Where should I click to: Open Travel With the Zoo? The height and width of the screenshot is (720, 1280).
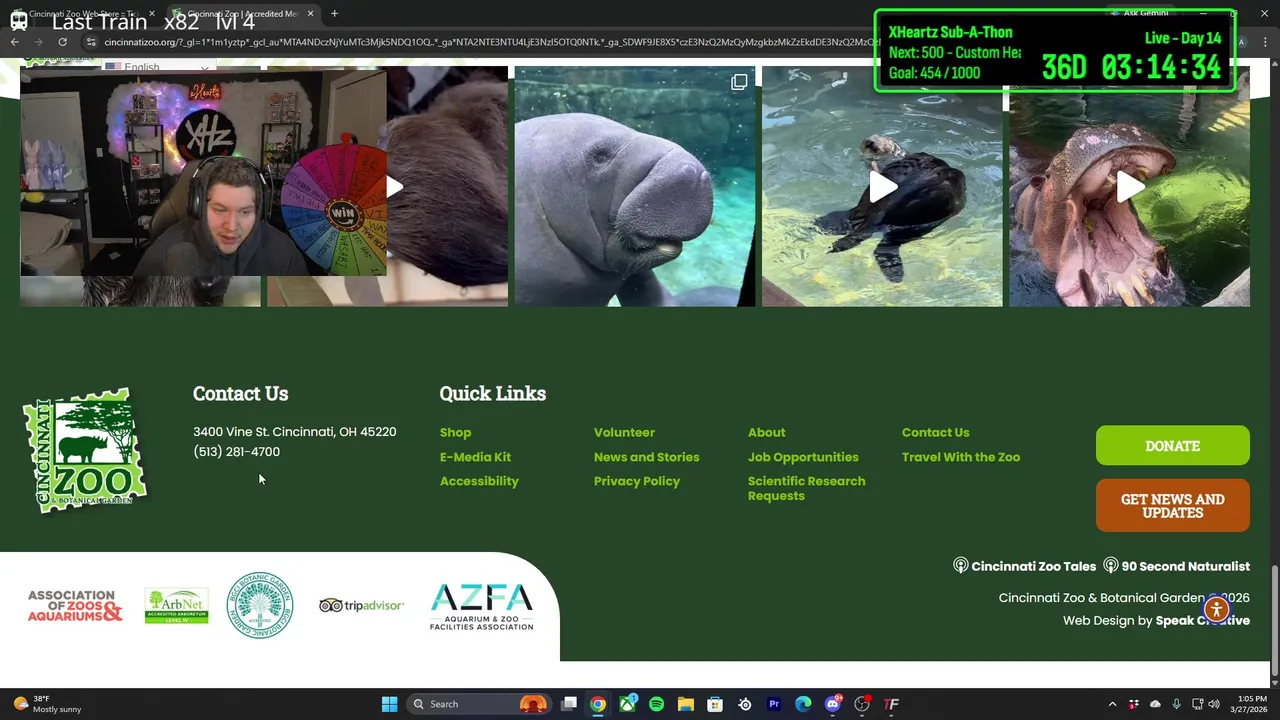tap(960, 457)
